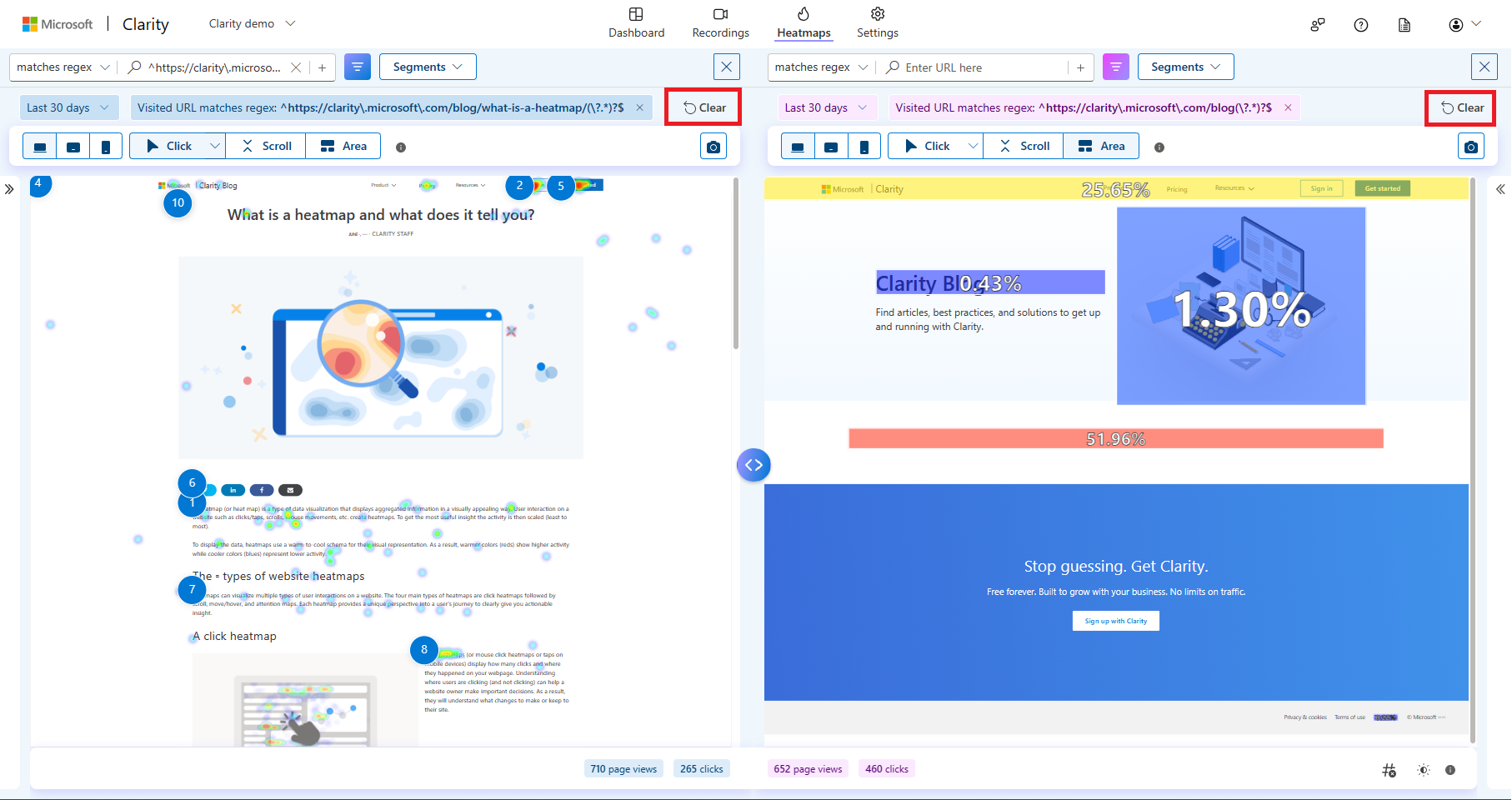The width and height of the screenshot is (1512, 800).
Task: Open the blue Filters button on left
Action: click(x=358, y=67)
